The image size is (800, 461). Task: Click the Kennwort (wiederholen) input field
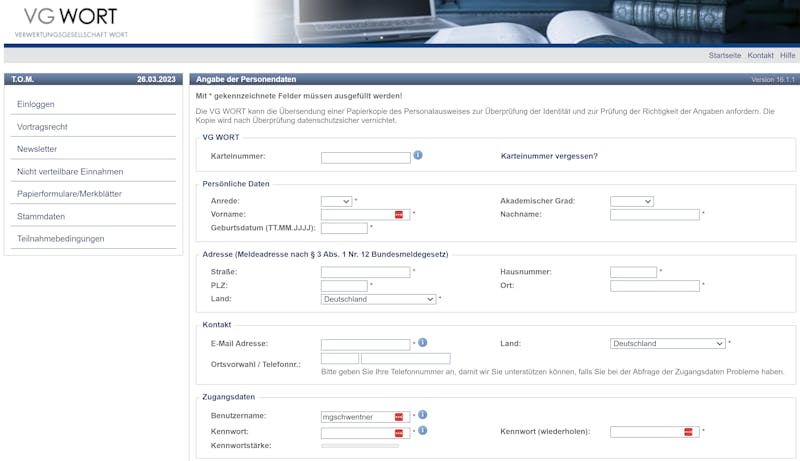tap(655, 432)
